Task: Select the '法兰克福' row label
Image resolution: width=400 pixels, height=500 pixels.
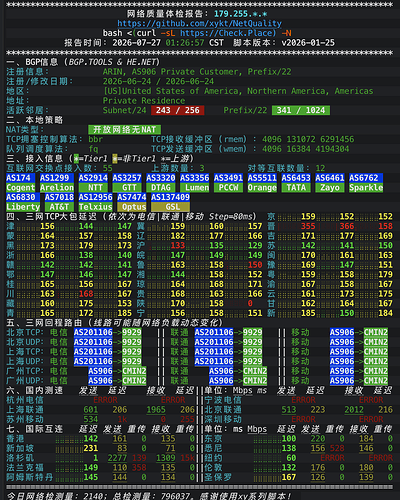Action: [25, 468]
